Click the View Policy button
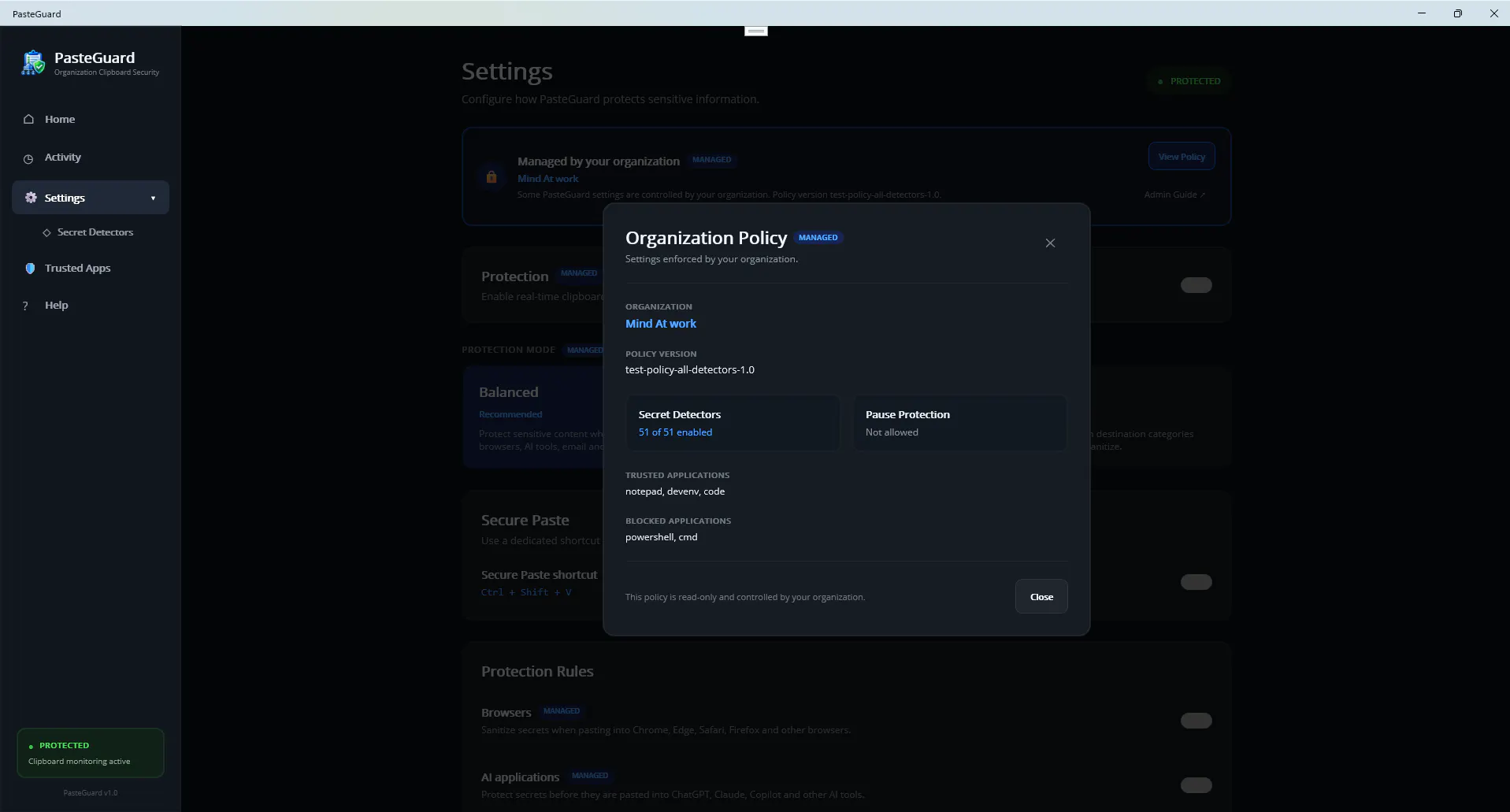The width and height of the screenshot is (1510, 812). (1182, 156)
